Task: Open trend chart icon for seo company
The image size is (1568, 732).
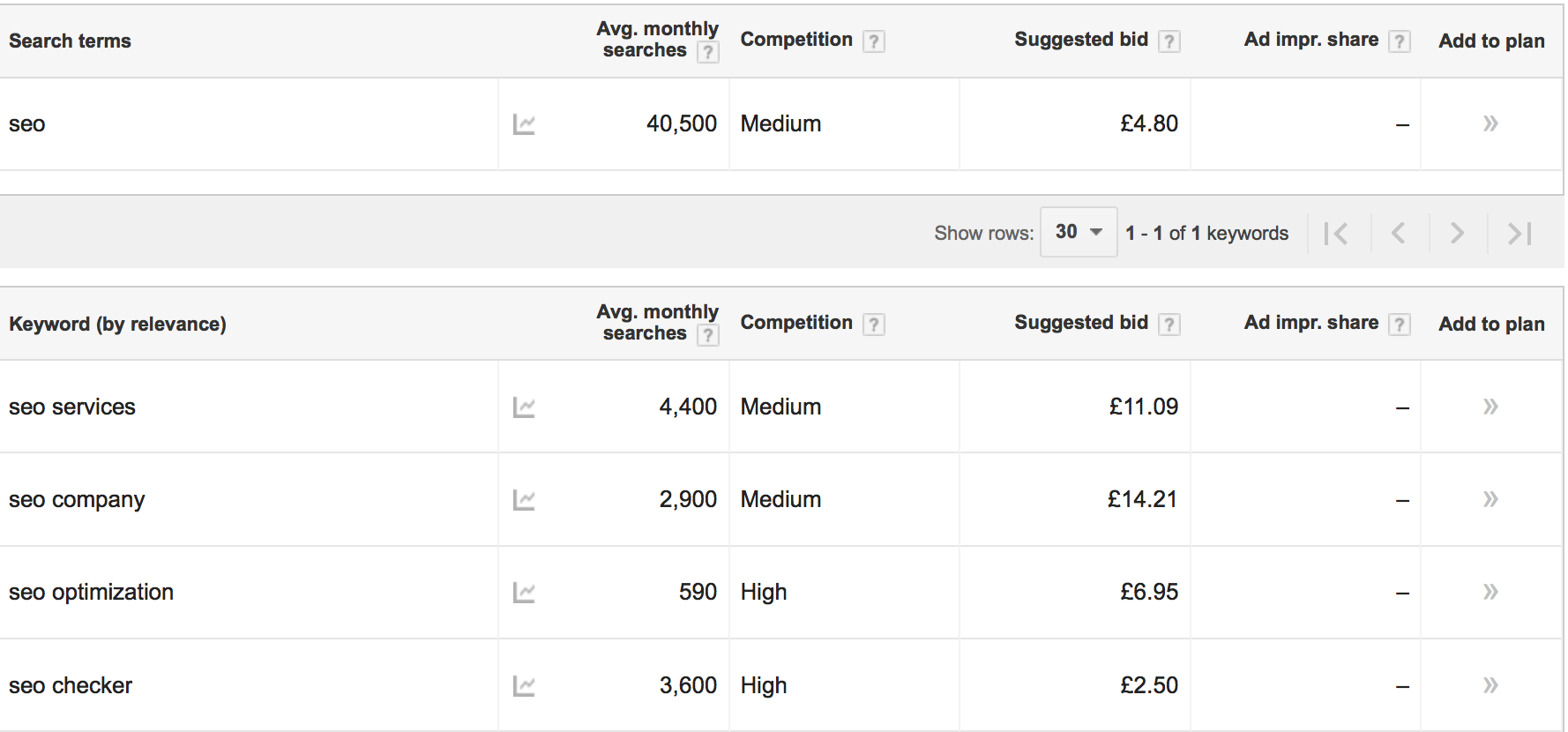Action: click(x=524, y=500)
